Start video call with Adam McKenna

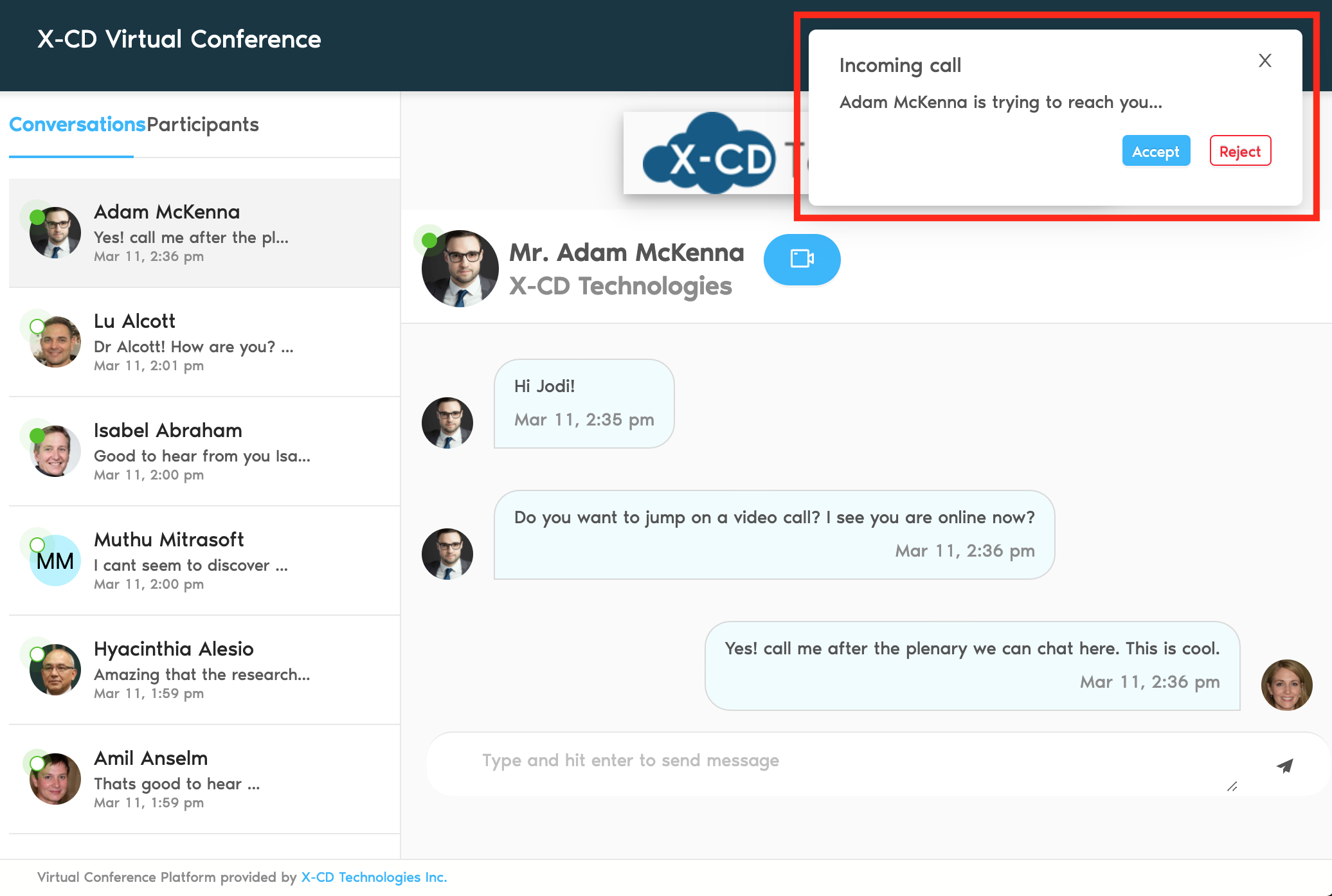tap(802, 259)
